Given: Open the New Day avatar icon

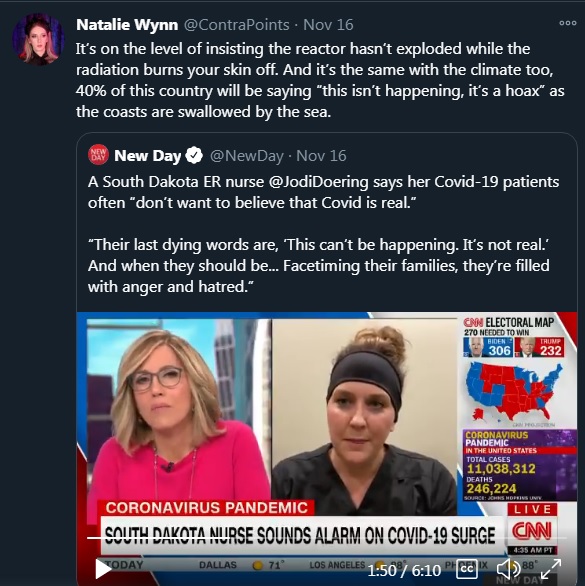Looking at the screenshot, I should tap(98, 154).
